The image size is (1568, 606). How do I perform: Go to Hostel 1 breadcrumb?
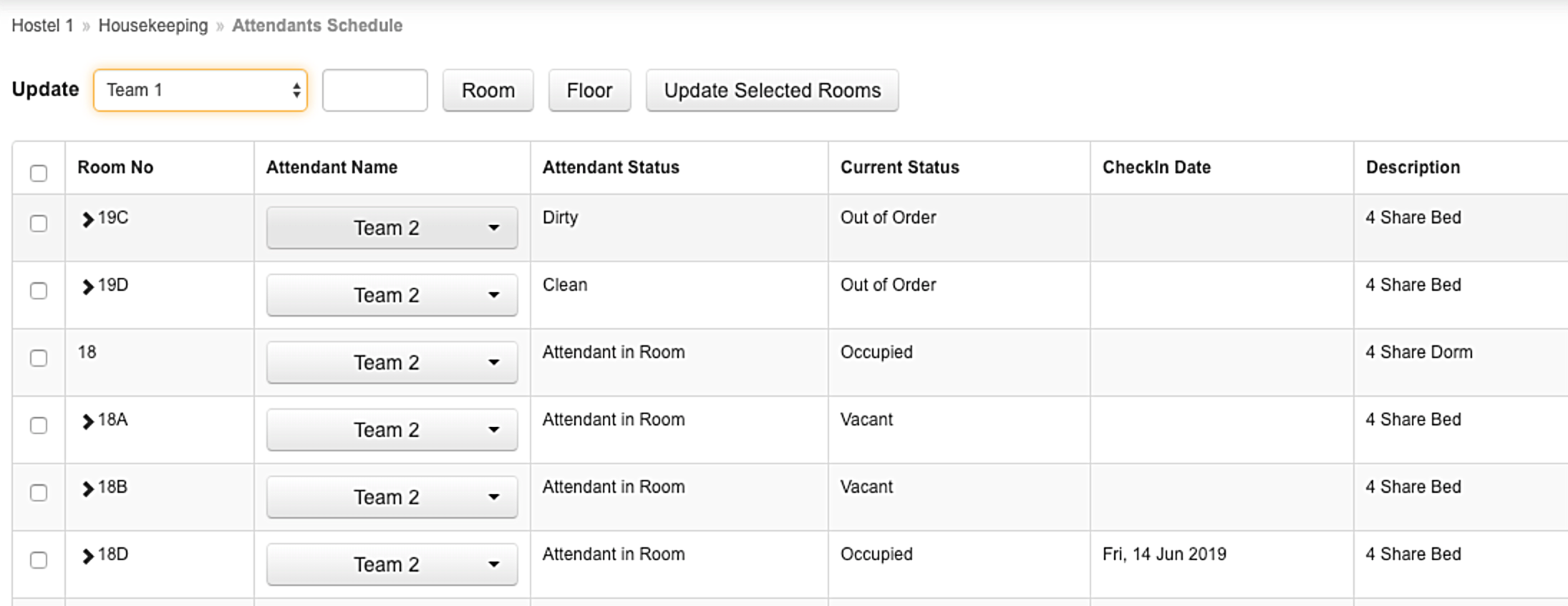[42, 25]
